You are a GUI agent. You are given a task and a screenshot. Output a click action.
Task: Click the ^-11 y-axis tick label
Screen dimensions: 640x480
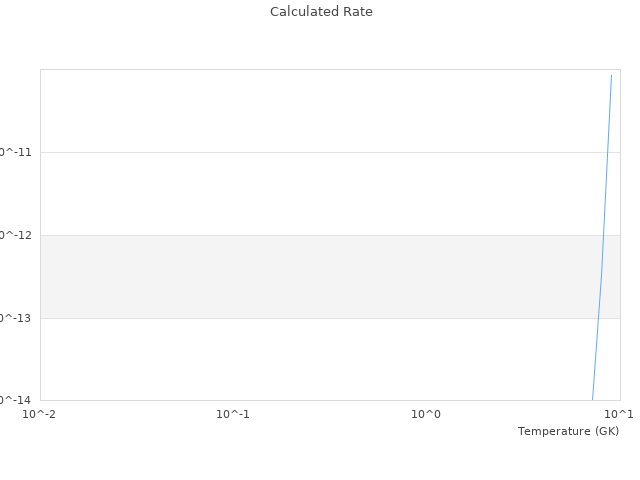[16, 152]
